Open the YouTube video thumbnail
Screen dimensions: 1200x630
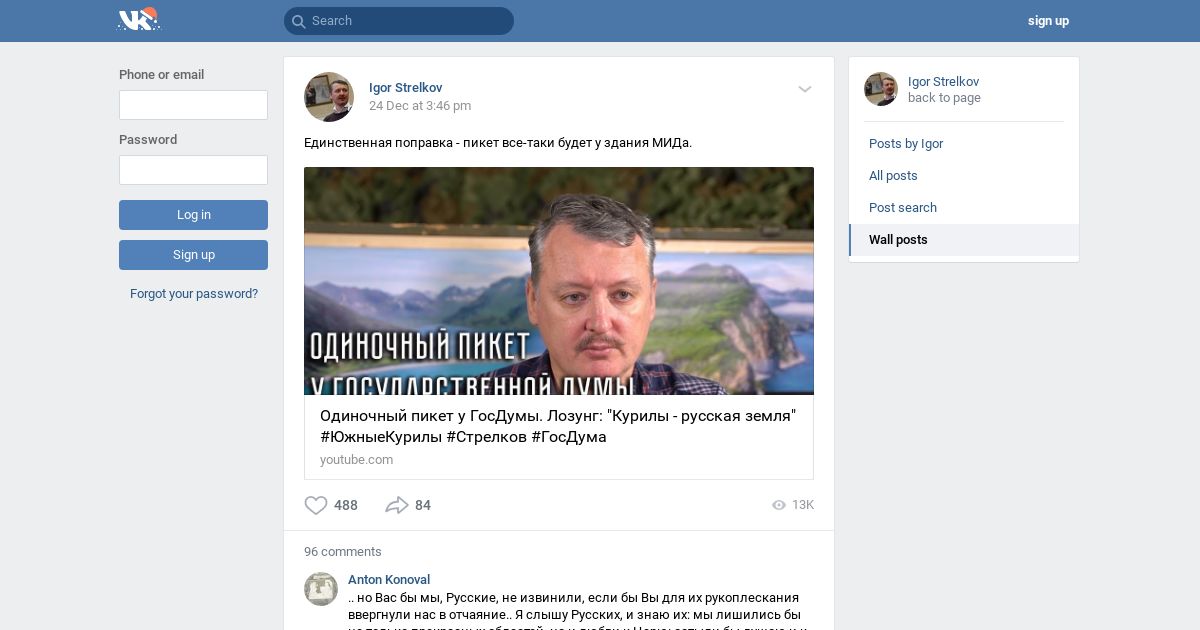pos(559,281)
